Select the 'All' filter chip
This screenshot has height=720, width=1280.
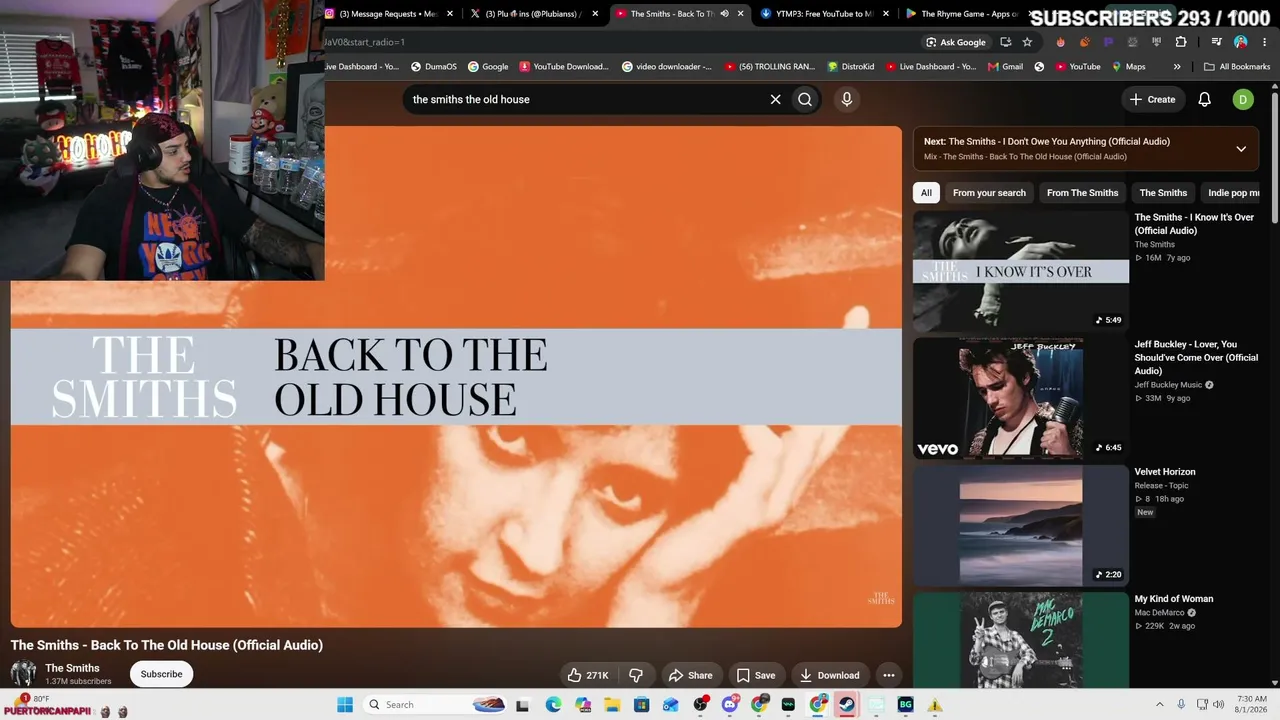[926, 193]
